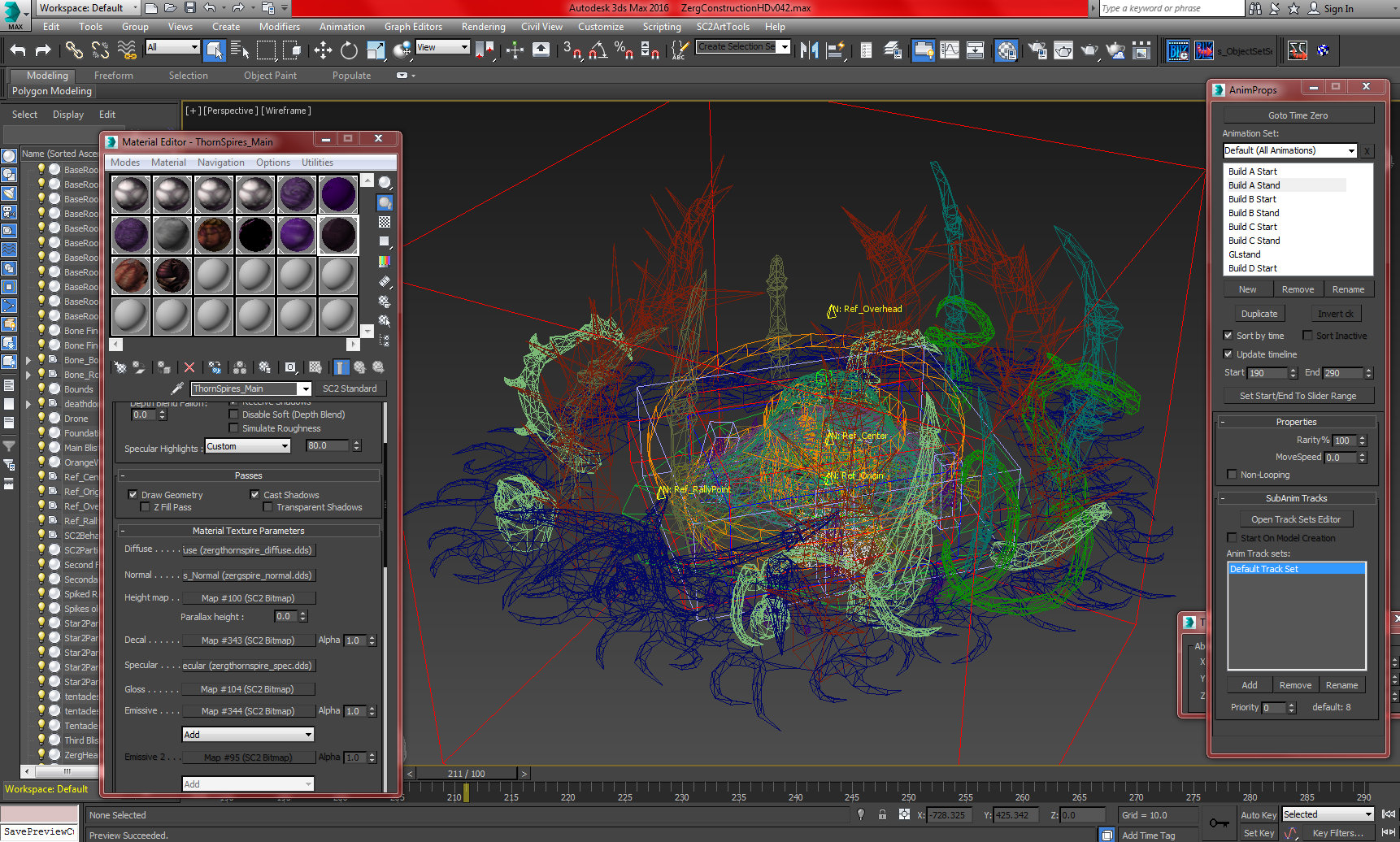Uncheck the Cast Shadows checkbox

254,494
